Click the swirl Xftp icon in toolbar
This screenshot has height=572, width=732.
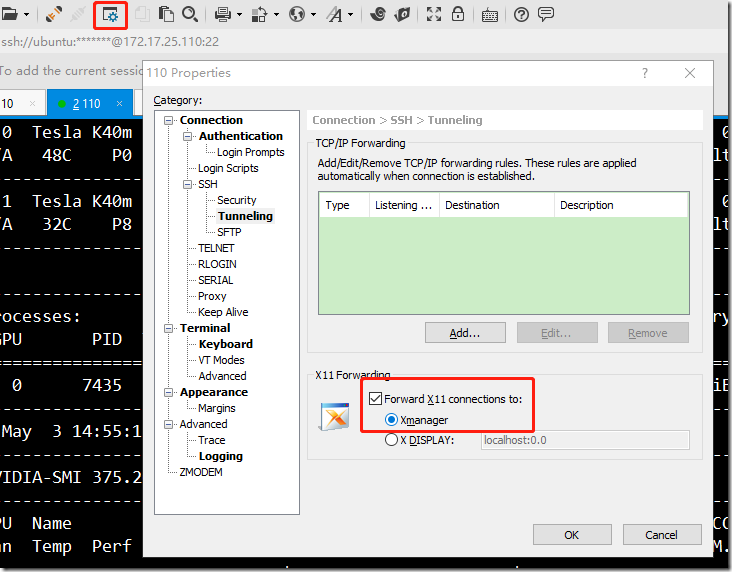coord(378,14)
